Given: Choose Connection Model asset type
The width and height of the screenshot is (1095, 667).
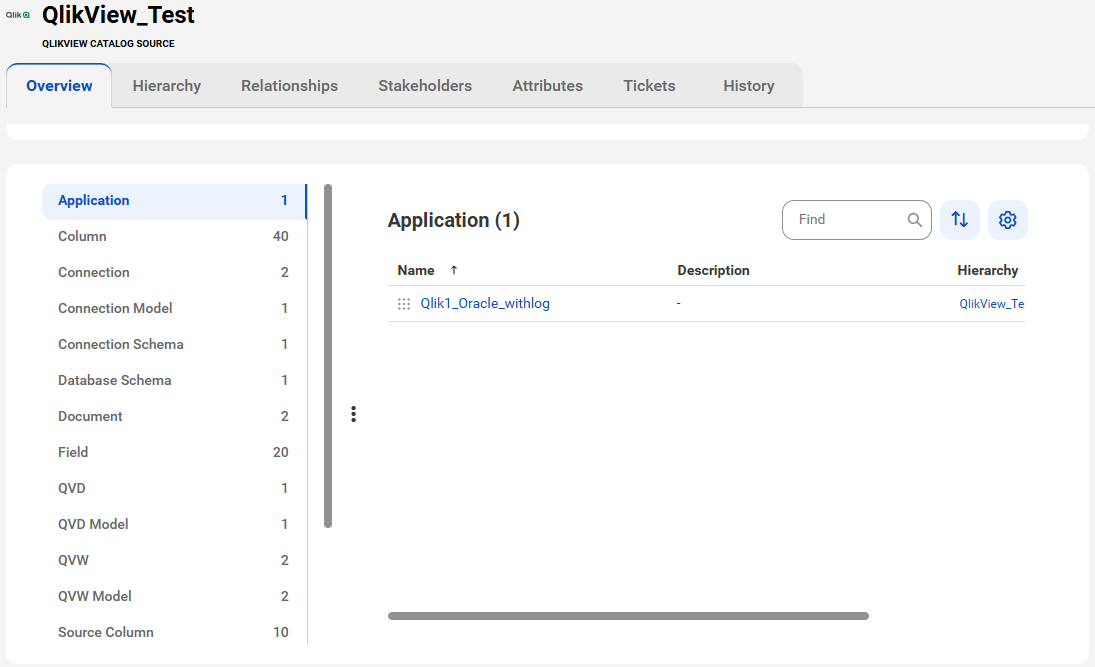Looking at the screenshot, I should 173,309.
